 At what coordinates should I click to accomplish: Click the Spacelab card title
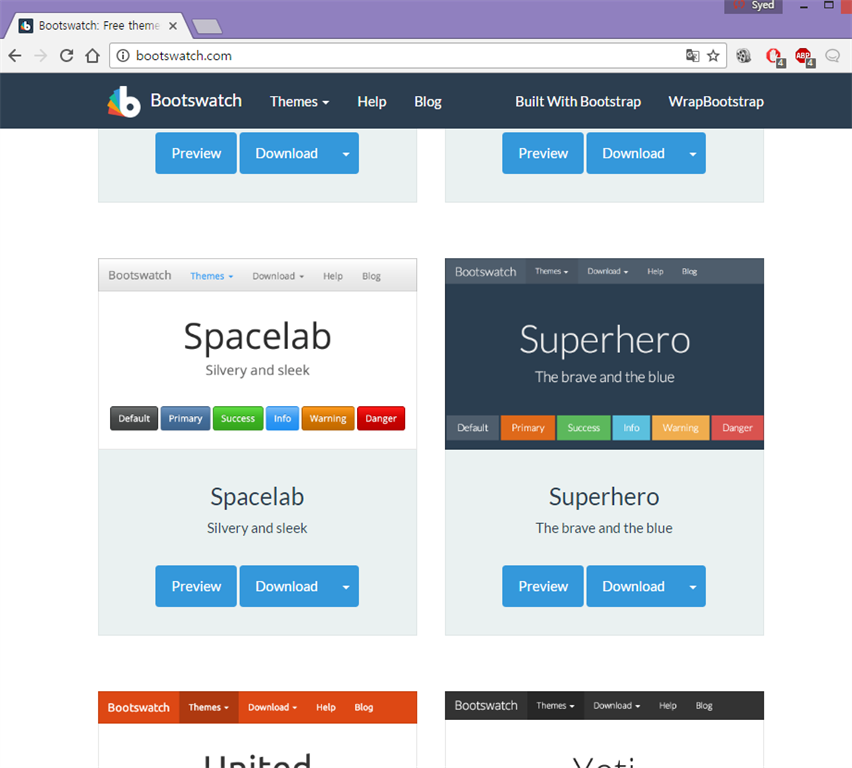click(257, 497)
